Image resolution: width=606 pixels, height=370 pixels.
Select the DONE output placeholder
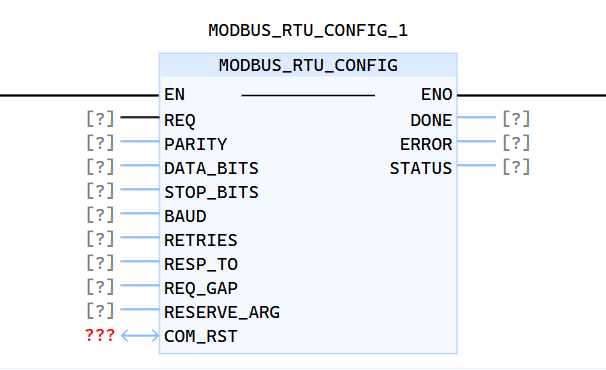click(516, 119)
